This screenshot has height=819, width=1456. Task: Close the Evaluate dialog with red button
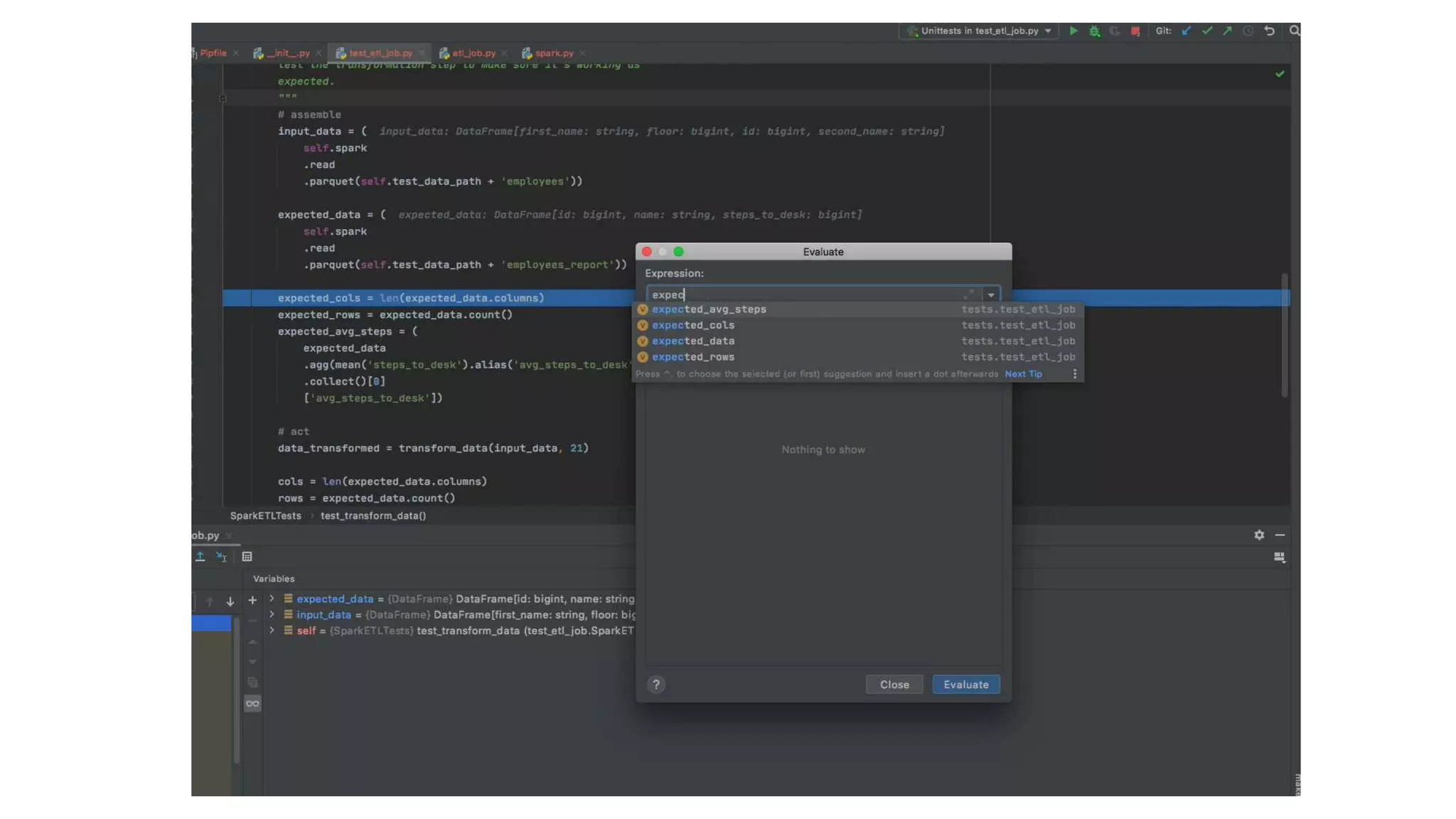point(646,252)
